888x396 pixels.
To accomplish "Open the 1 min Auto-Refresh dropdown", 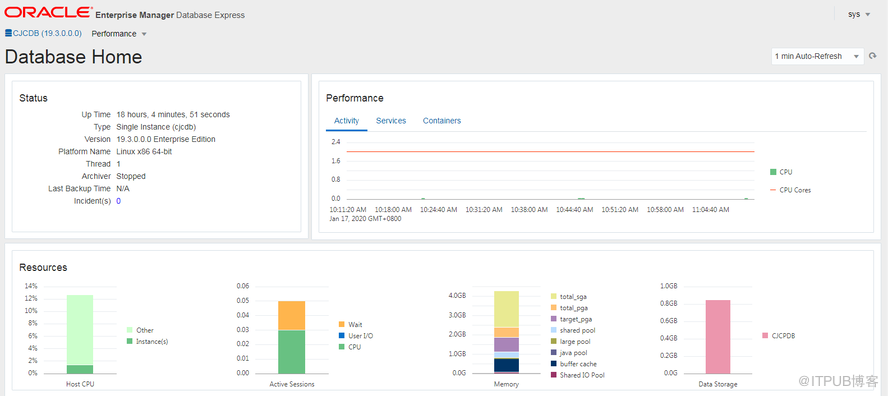I will pyautogui.click(x=818, y=56).
